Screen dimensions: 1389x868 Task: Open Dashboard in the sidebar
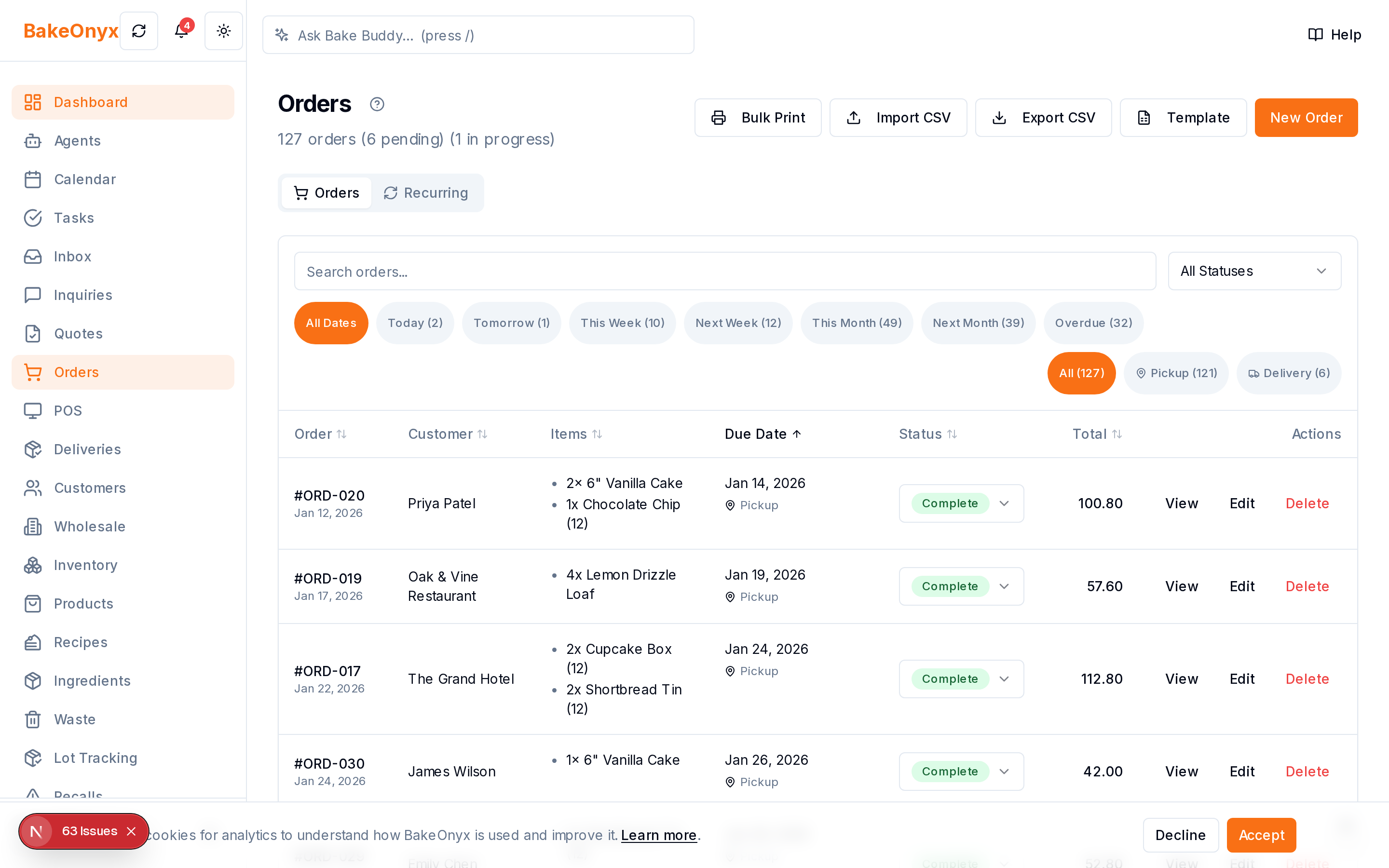click(123, 102)
